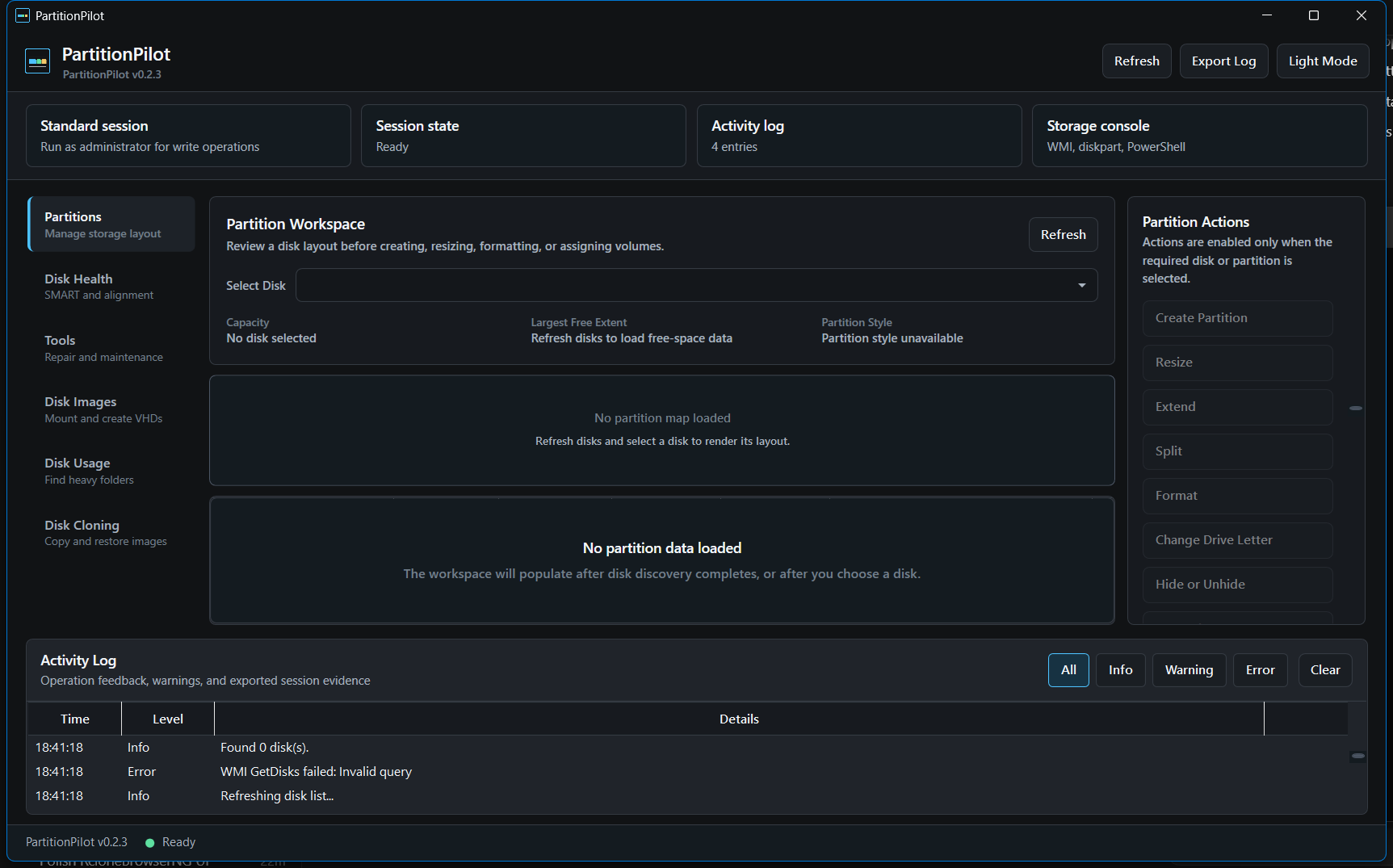
Task: Click the Format partition action
Action: 1237,496
